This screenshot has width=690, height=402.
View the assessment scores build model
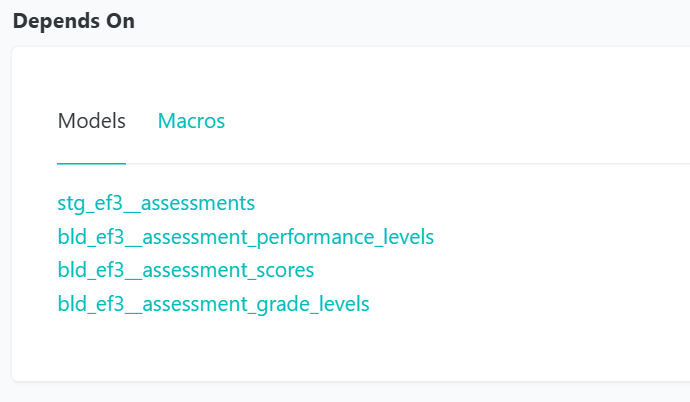click(186, 270)
